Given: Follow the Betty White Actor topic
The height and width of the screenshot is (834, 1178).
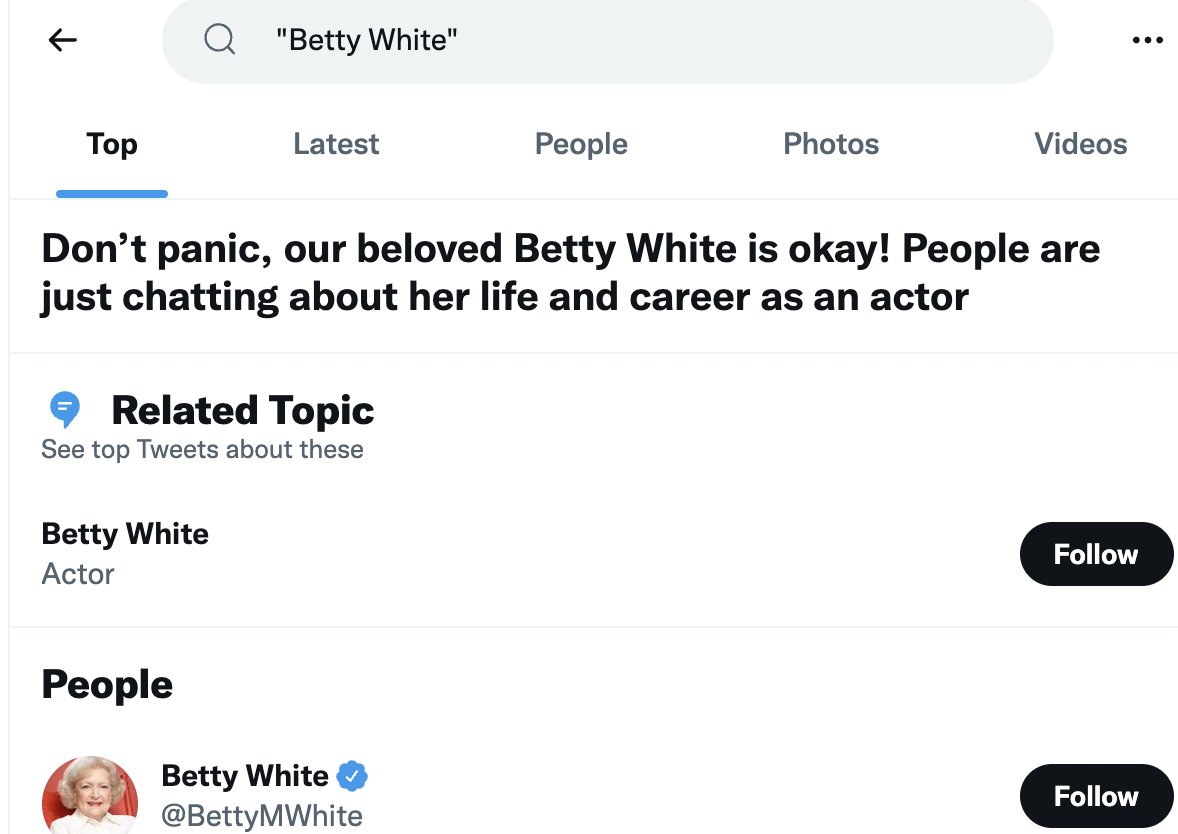Looking at the screenshot, I should click(1096, 554).
